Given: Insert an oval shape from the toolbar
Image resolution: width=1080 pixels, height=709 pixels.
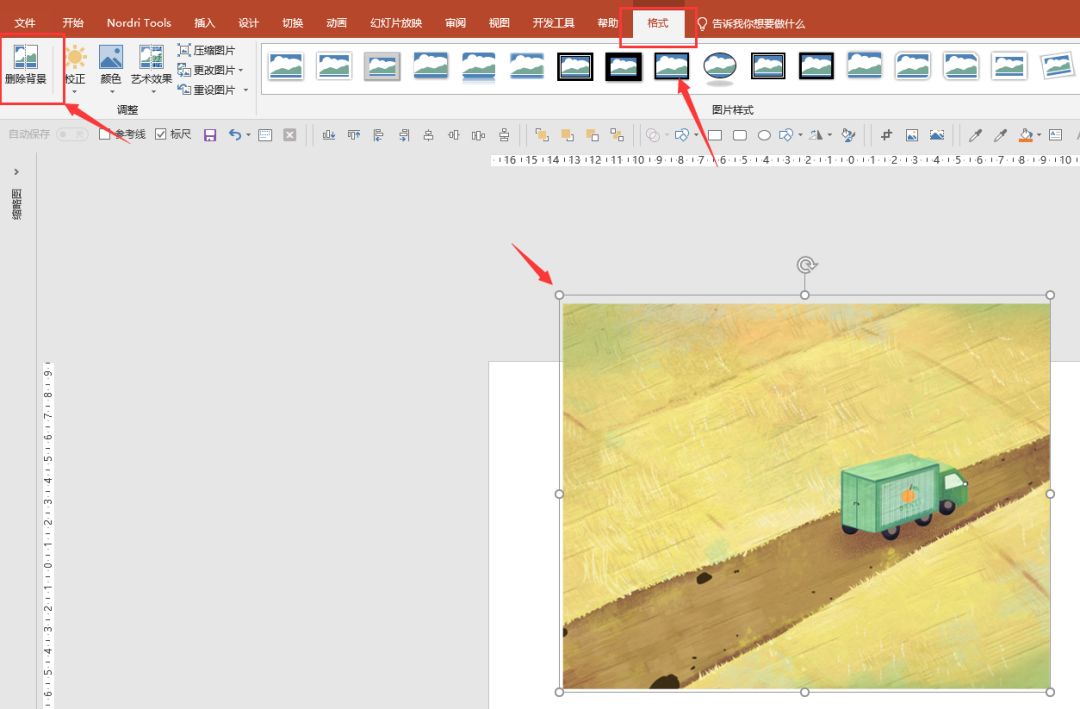Looking at the screenshot, I should tap(764, 135).
